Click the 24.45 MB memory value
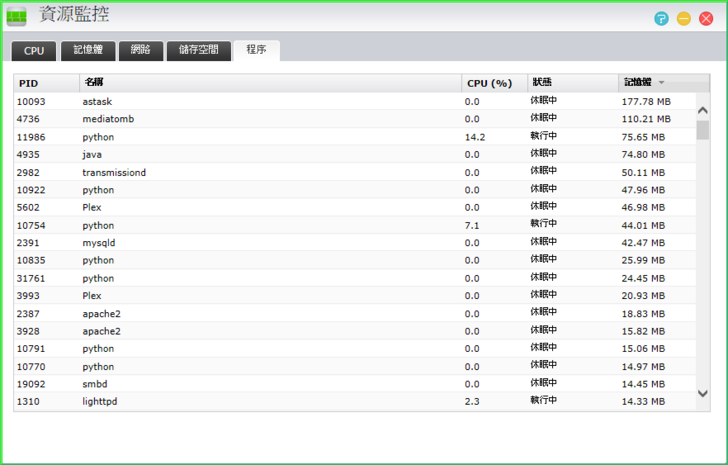Viewport: 728px width, 465px height. (x=644, y=278)
